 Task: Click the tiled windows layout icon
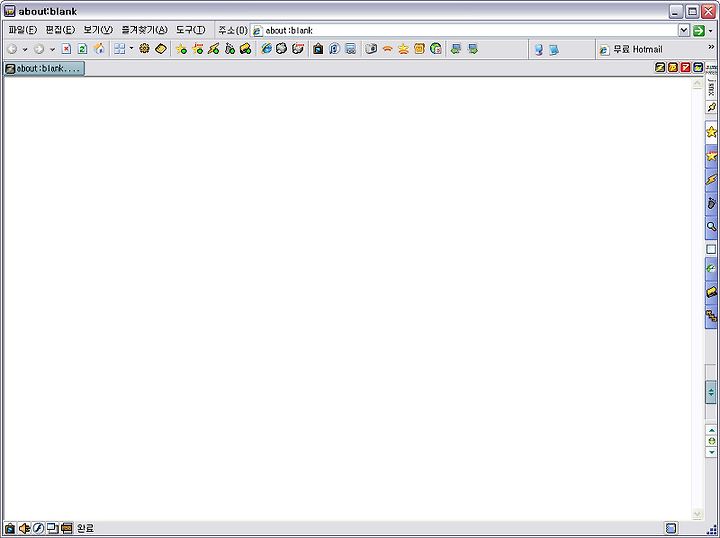(120, 49)
